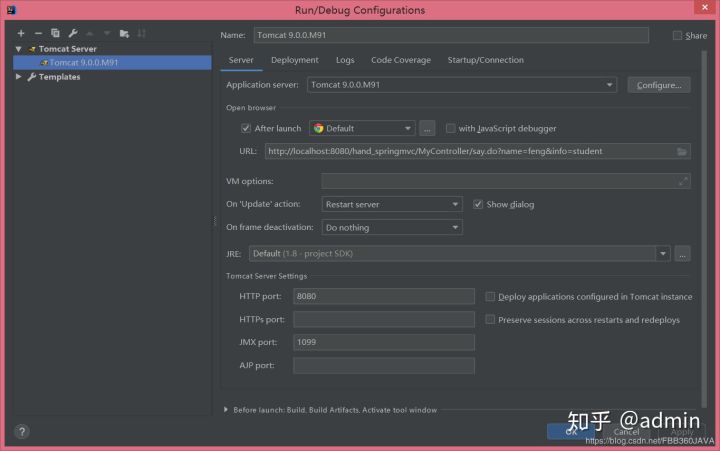The image size is (720, 451).
Task: Add new configuration with plus icon
Action: (x=21, y=33)
